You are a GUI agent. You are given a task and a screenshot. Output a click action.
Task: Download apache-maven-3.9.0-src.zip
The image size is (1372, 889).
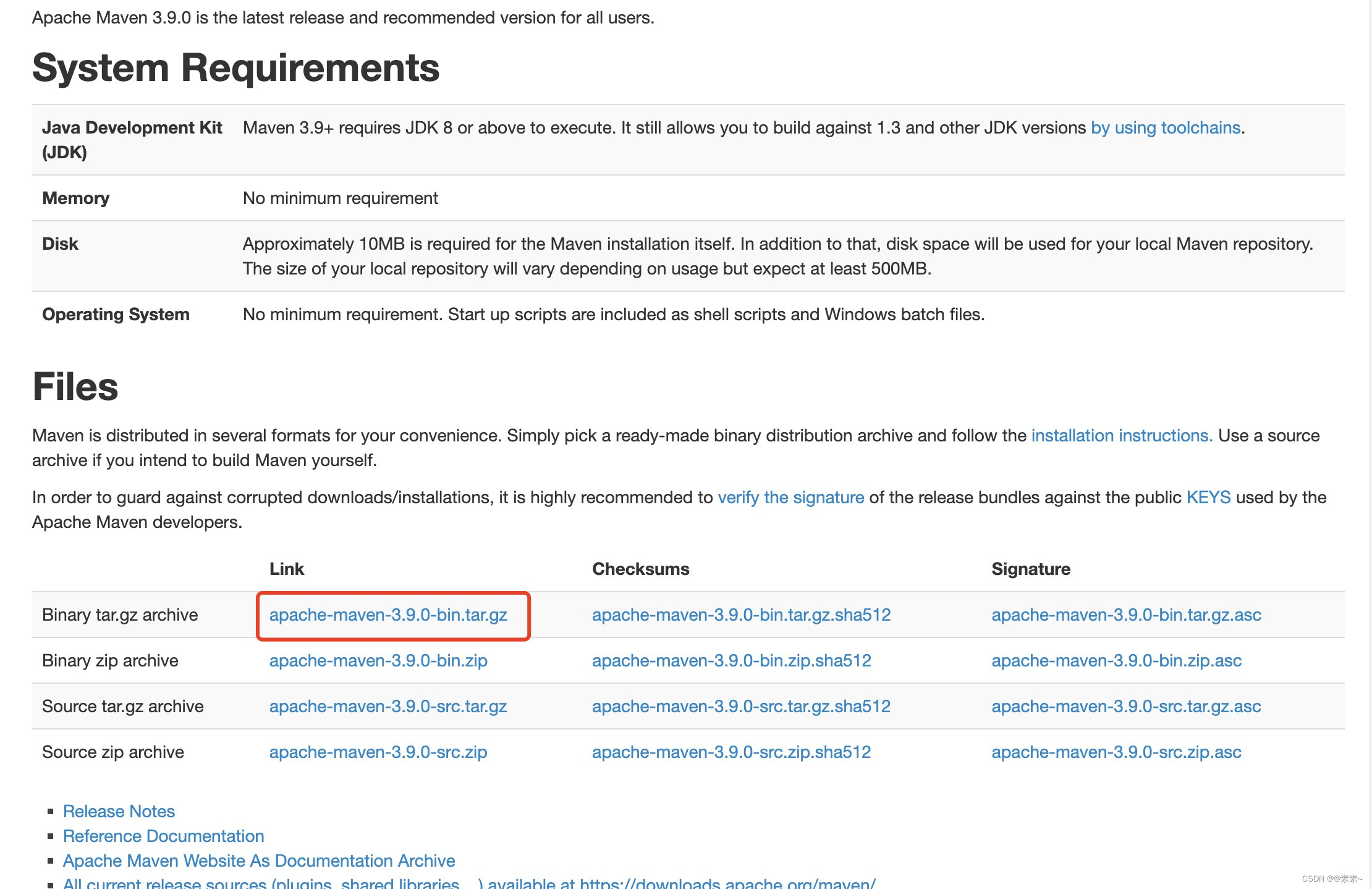click(x=378, y=752)
